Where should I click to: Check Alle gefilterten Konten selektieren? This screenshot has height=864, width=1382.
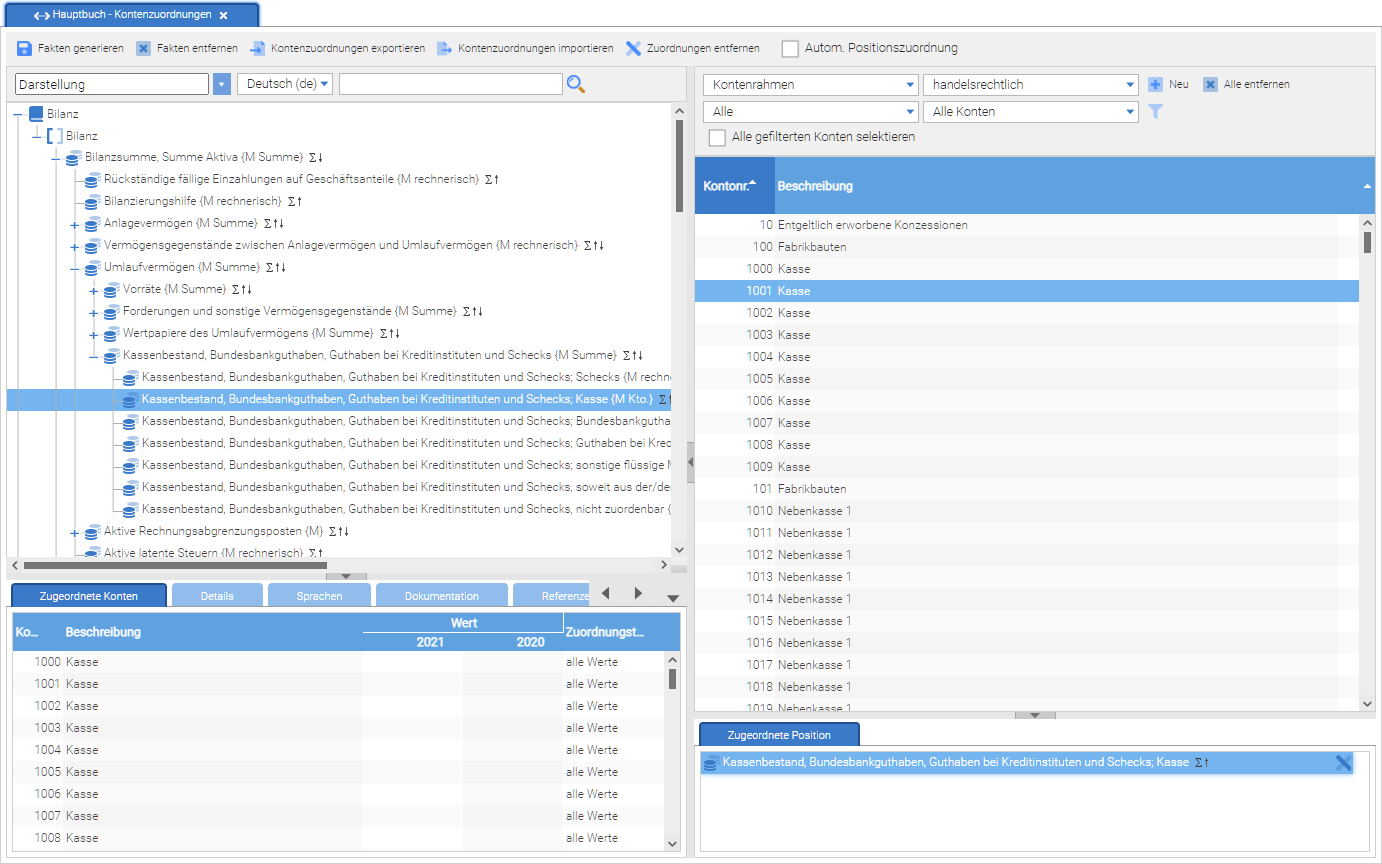(717, 137)
